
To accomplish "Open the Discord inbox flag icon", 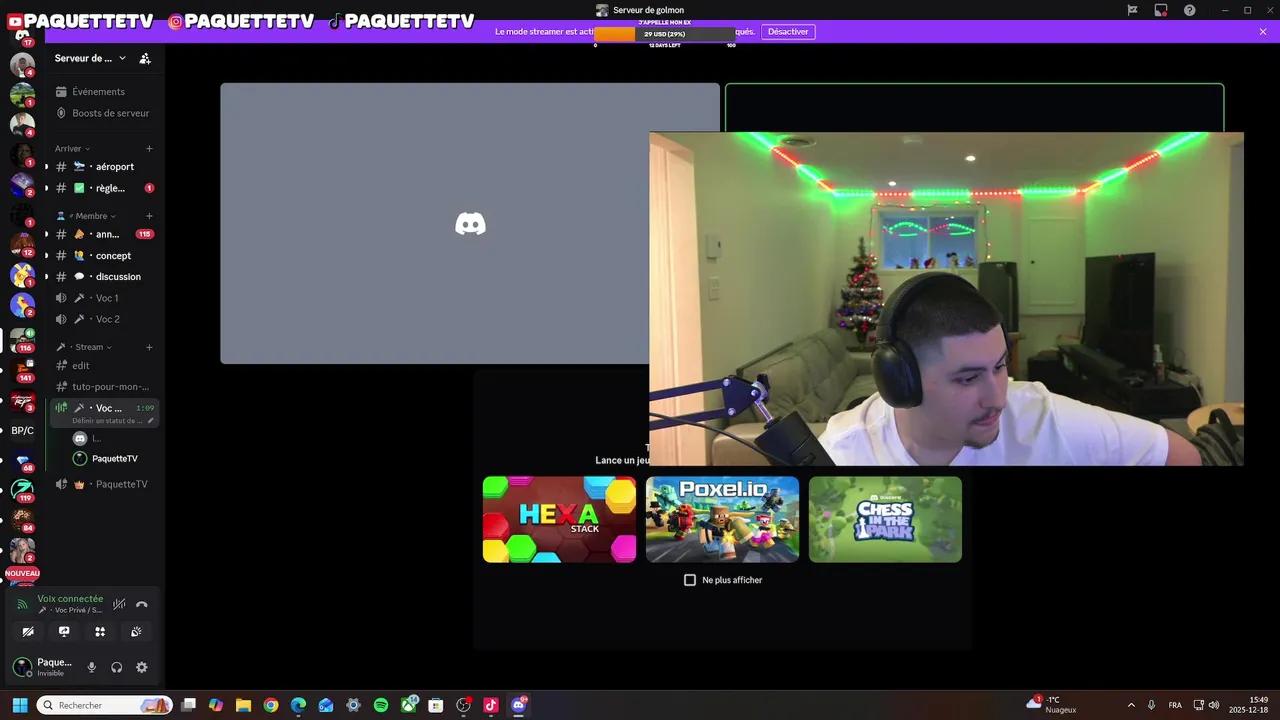I will (x=1132, y=10).
